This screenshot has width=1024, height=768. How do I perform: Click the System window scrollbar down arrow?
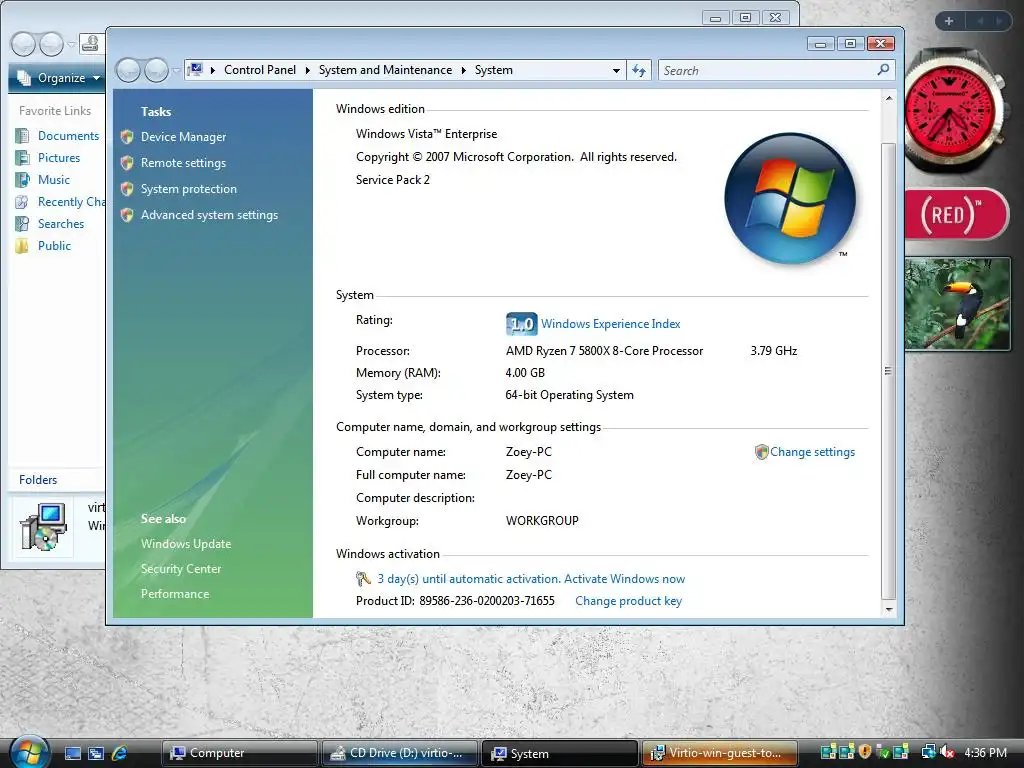pos(888,609)
